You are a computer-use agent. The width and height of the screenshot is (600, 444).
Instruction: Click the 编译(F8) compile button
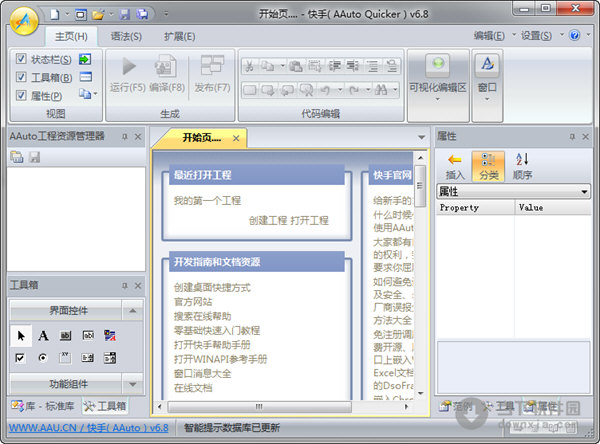[167, 75]
